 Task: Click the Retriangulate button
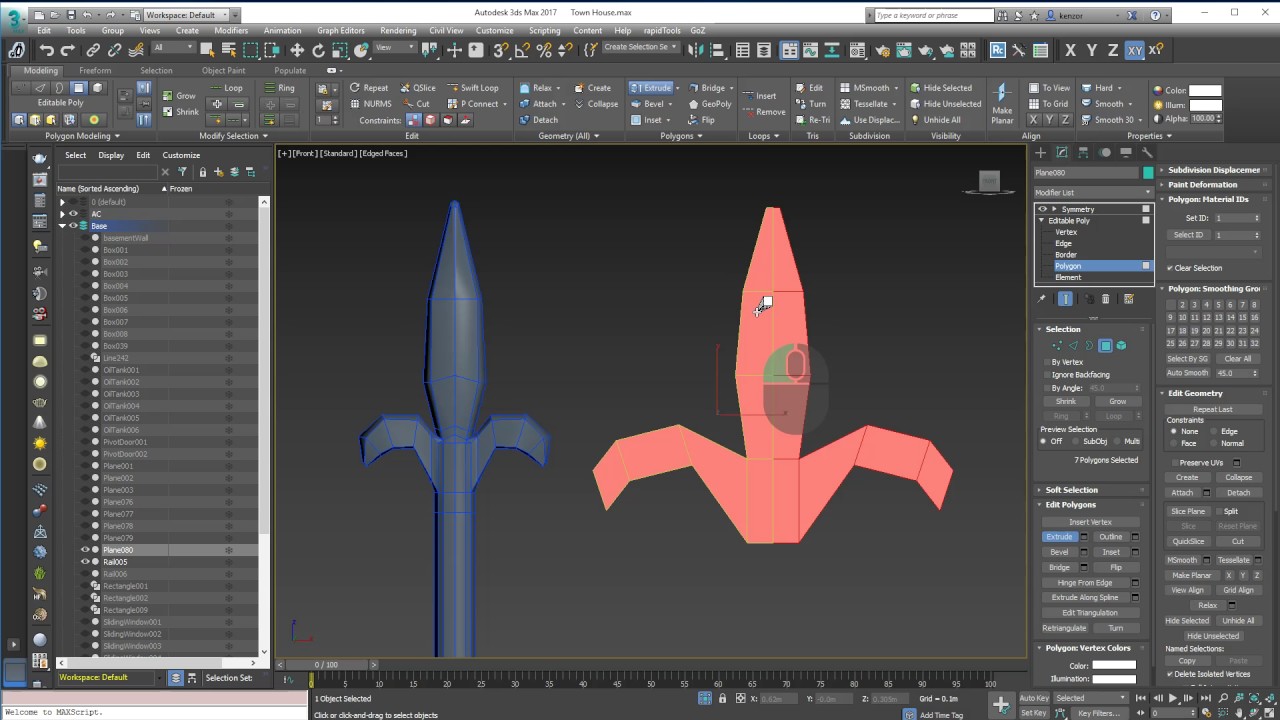[1065, 628]
